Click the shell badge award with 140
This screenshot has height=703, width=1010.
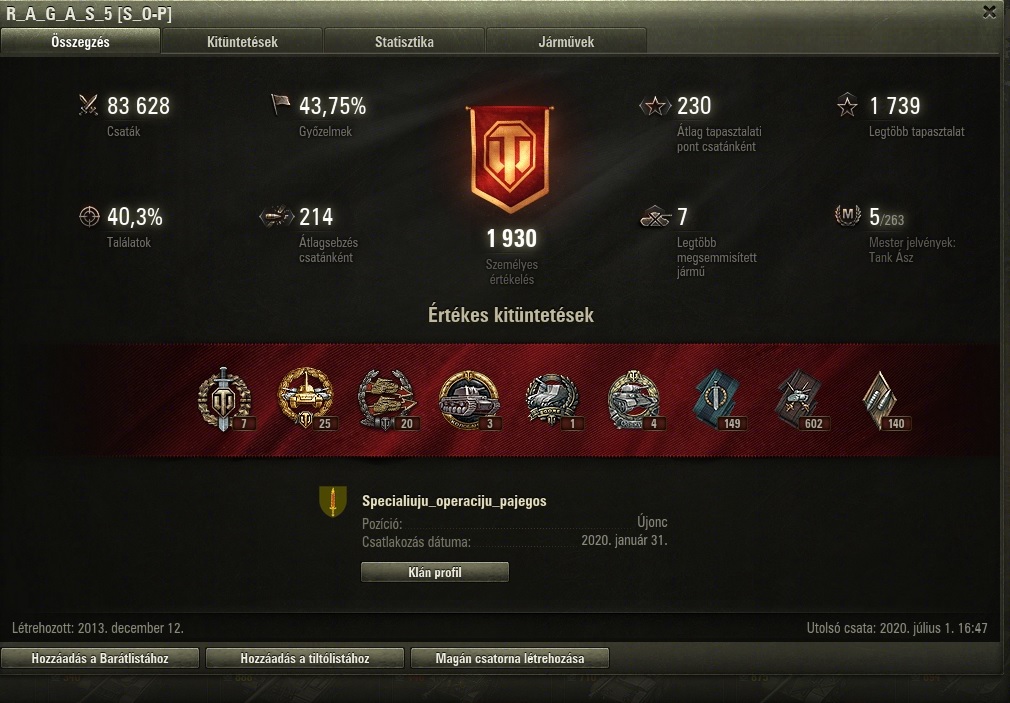point(882,400)
